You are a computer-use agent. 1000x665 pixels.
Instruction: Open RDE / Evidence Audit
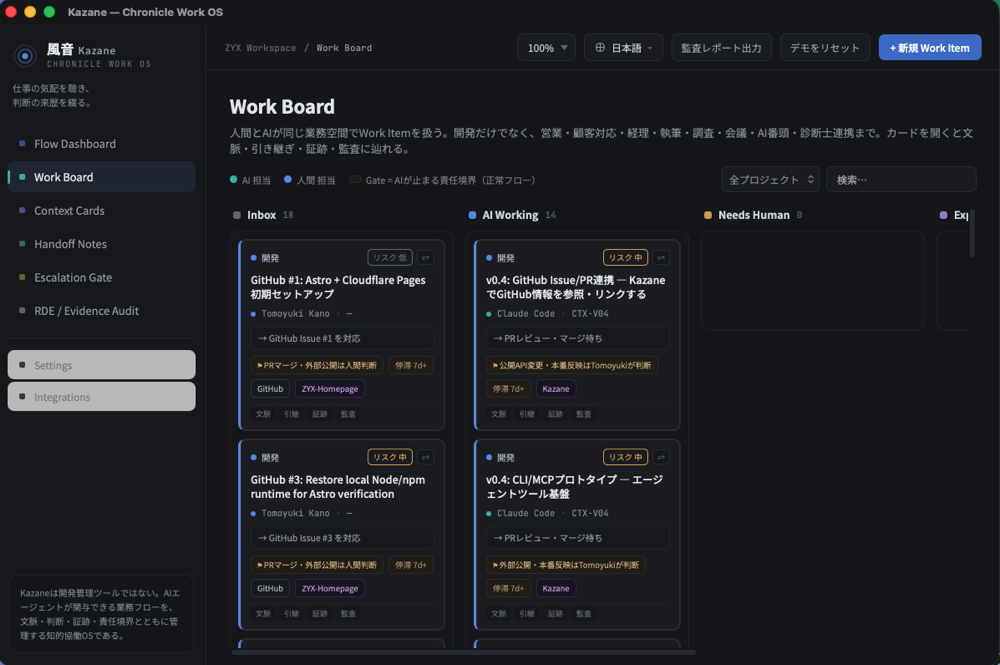tap(101, 311)
